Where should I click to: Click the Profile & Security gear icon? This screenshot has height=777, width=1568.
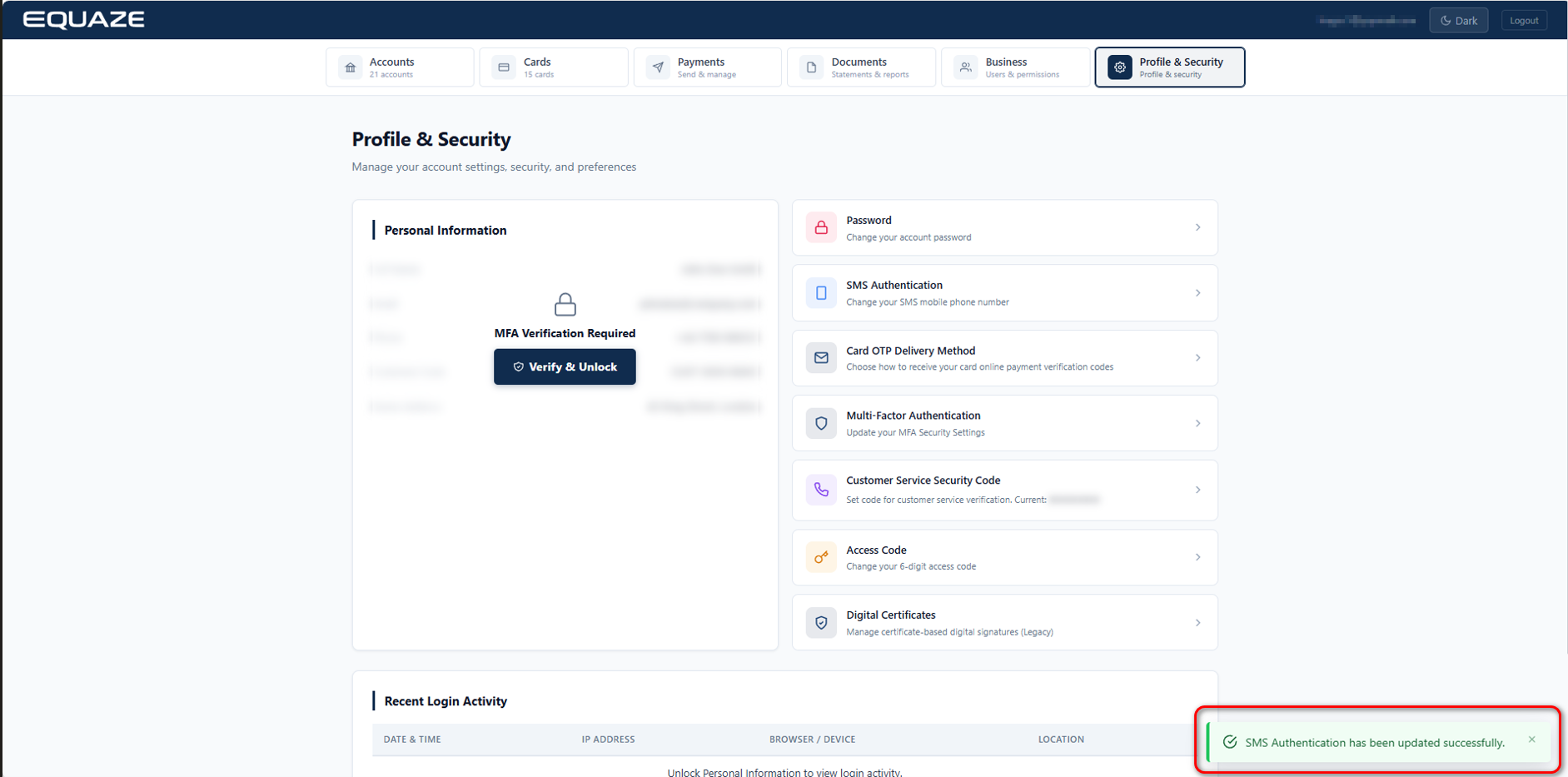[x=1120, y=67]
